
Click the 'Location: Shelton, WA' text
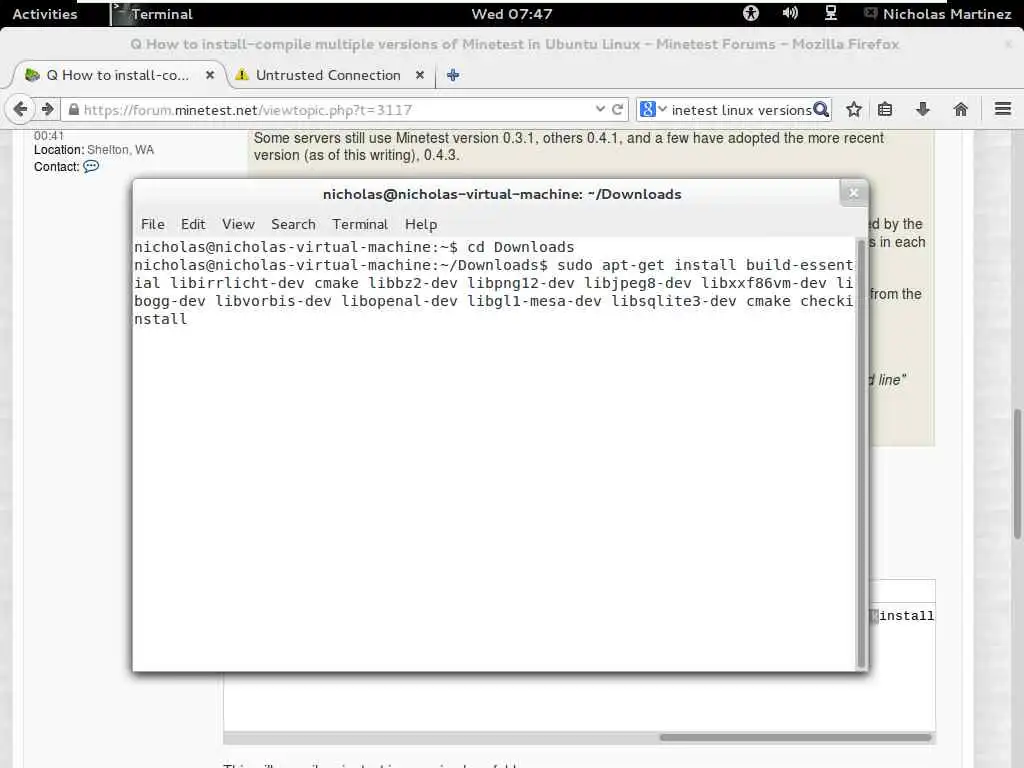coord(94,150)
